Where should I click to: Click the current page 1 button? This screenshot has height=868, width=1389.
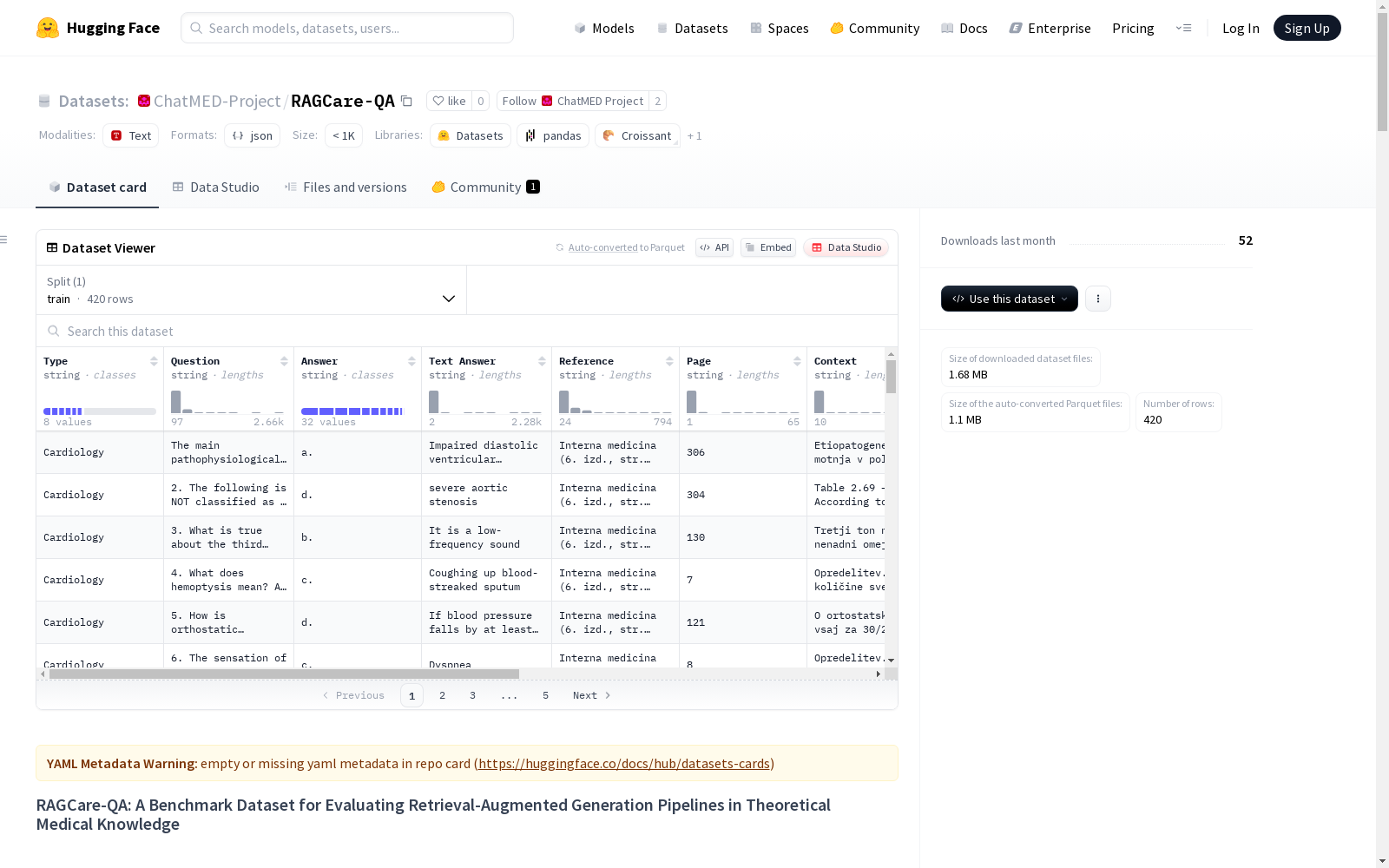click(x=412, y=695)
